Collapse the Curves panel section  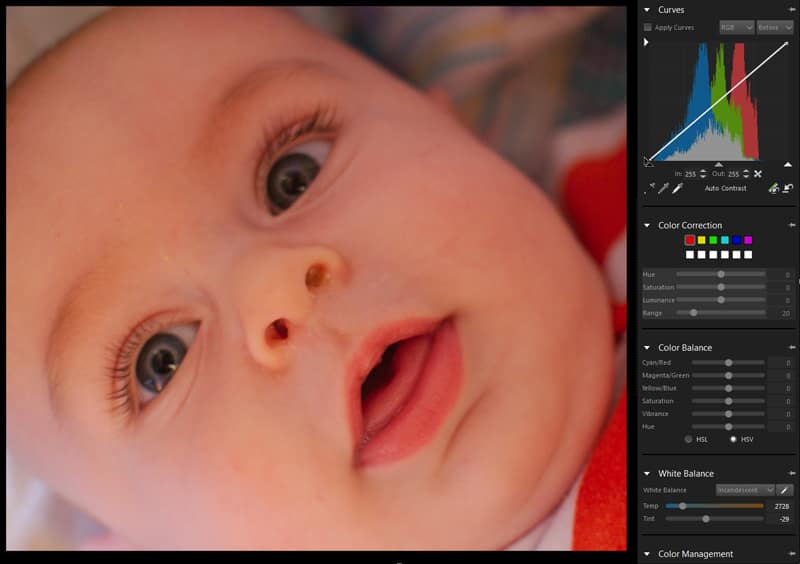tap(647, 10)
